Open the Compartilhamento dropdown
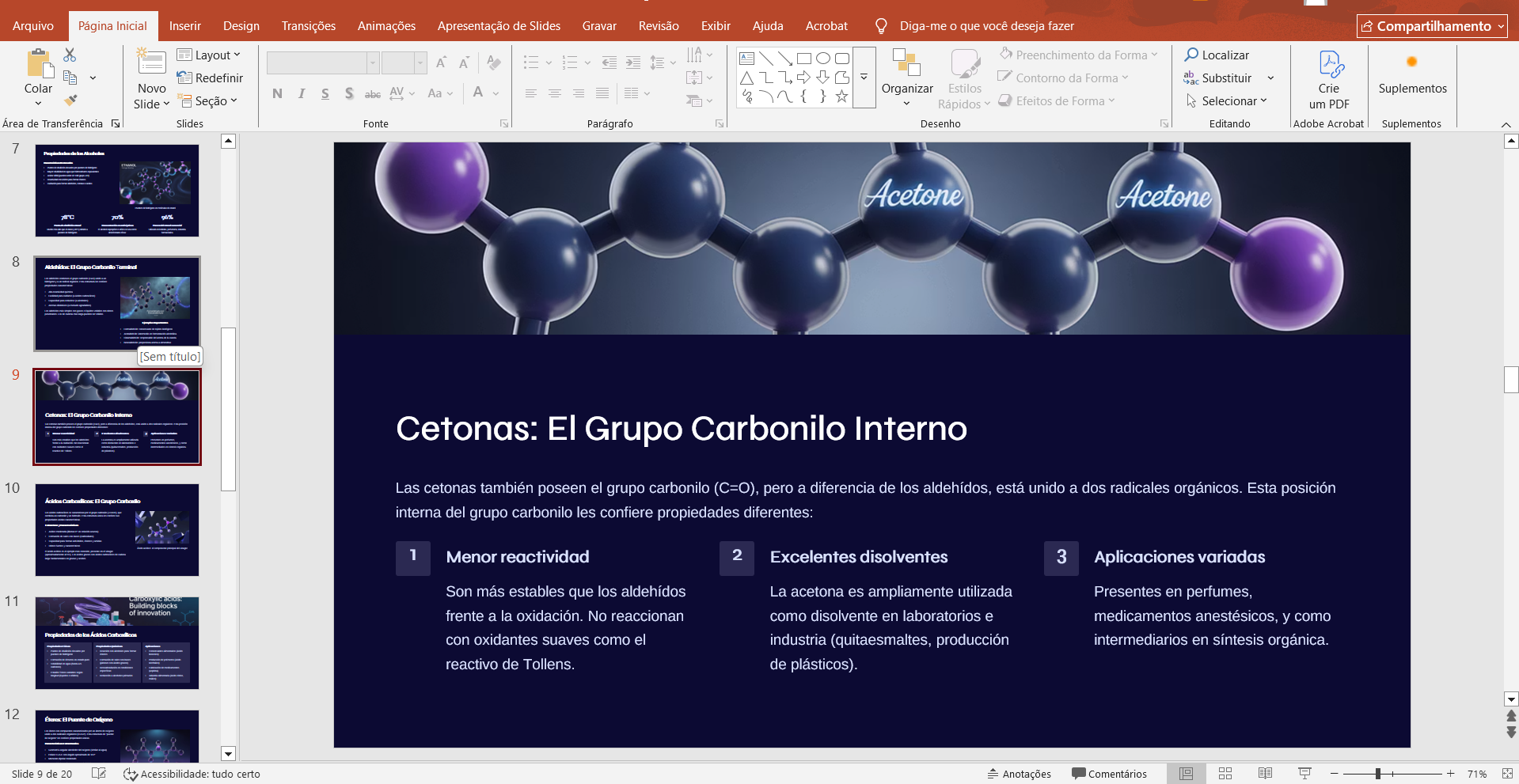 1432,26
